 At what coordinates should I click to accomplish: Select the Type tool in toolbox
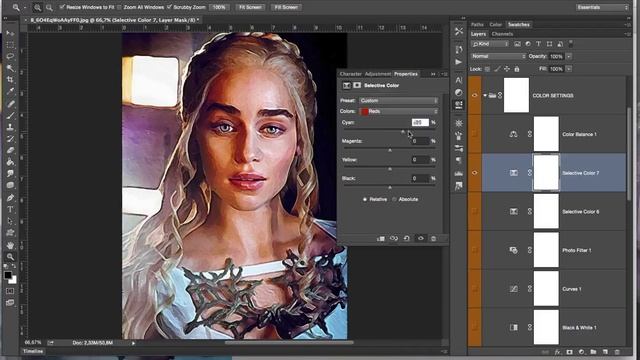point(11,209)
